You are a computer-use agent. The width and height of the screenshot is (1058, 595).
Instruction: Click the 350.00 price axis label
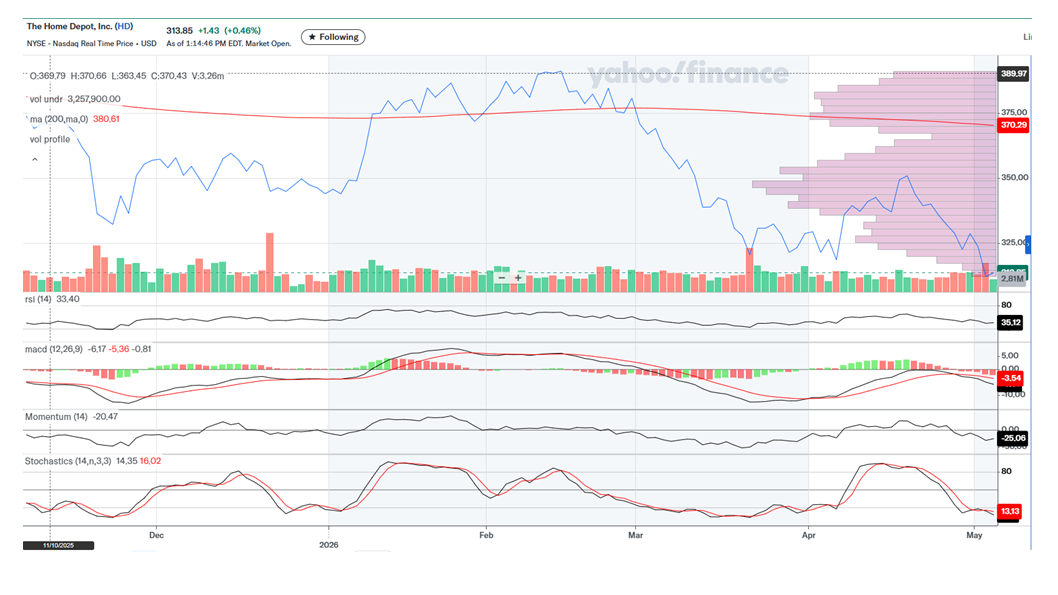click(x=1015, y=177)
